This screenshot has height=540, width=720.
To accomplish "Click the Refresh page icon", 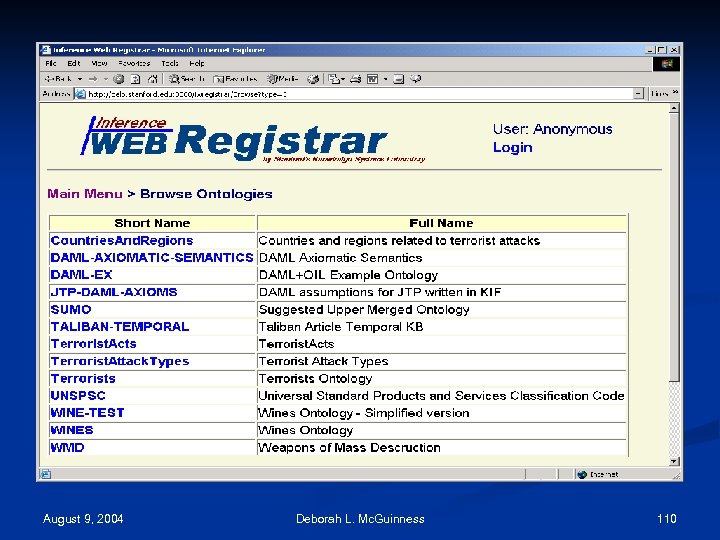I will pyautogui.click(x=135, y=79).
